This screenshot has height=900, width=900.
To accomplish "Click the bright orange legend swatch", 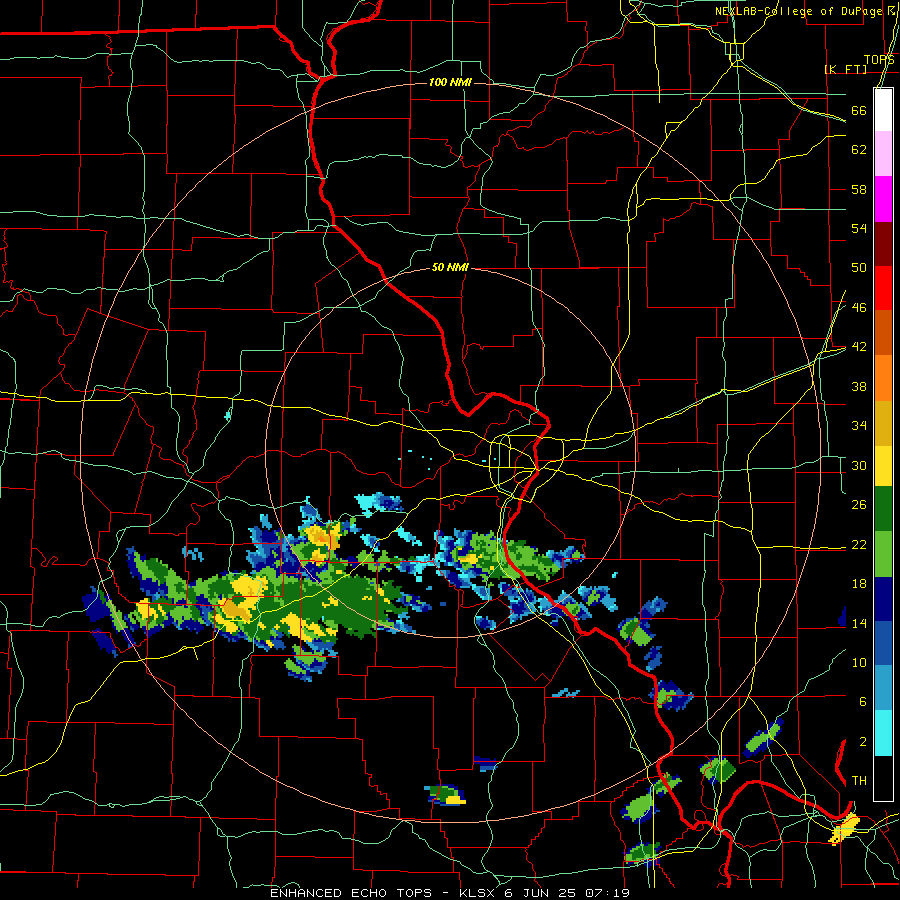I will (x=883, y=378).
